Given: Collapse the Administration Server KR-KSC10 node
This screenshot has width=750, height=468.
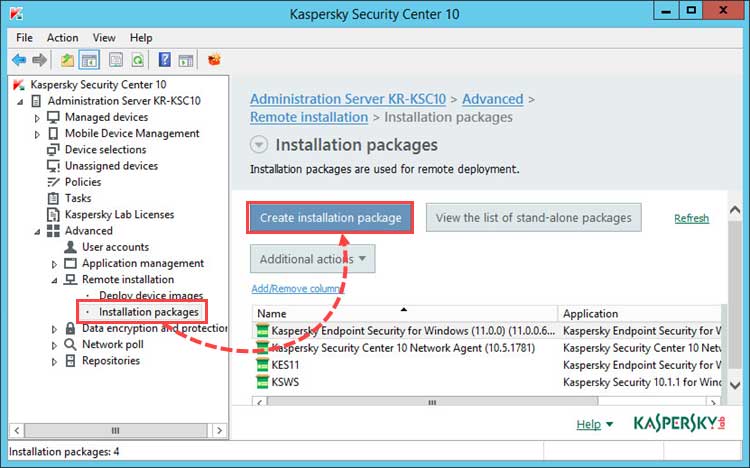Looking at the screenshot, I should coord(20,101).
